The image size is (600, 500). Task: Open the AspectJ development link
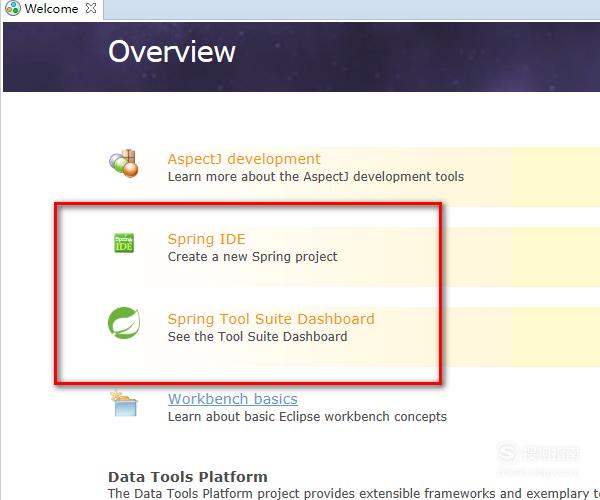(244, 159)
